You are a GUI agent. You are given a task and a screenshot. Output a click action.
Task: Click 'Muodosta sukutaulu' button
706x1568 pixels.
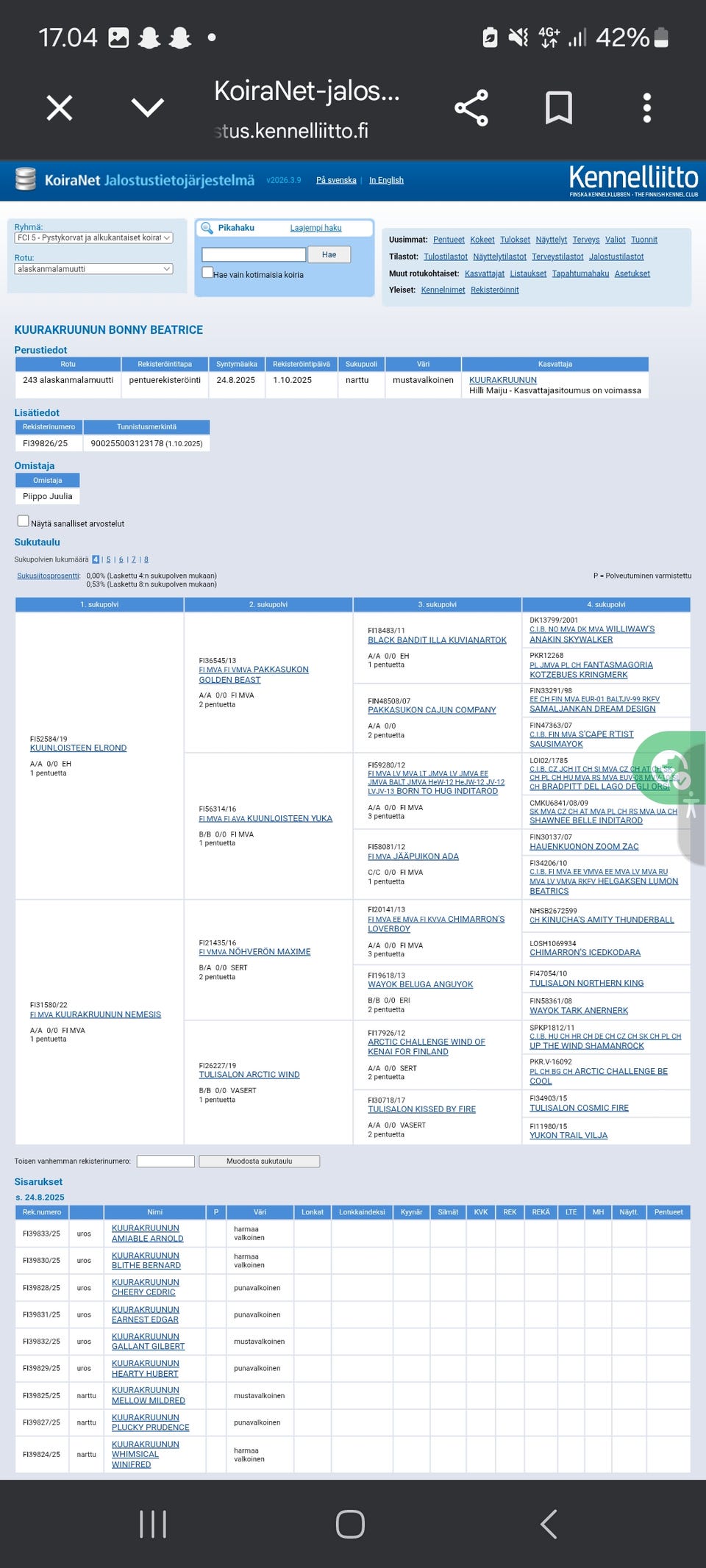[x=259, y=1161]
